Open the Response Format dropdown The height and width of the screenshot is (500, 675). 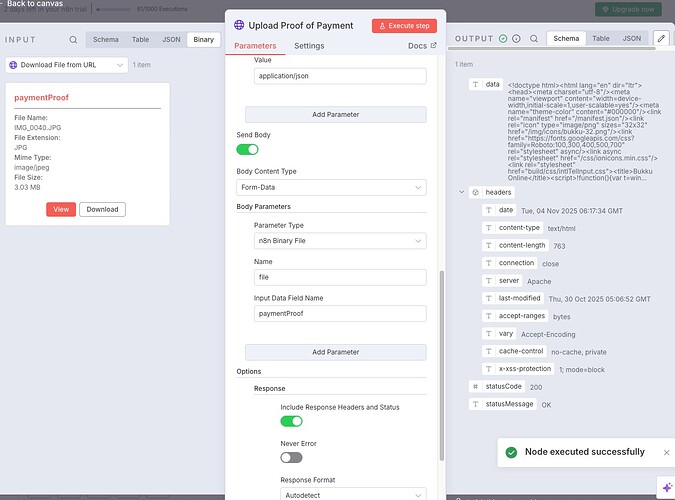point(353,494)
